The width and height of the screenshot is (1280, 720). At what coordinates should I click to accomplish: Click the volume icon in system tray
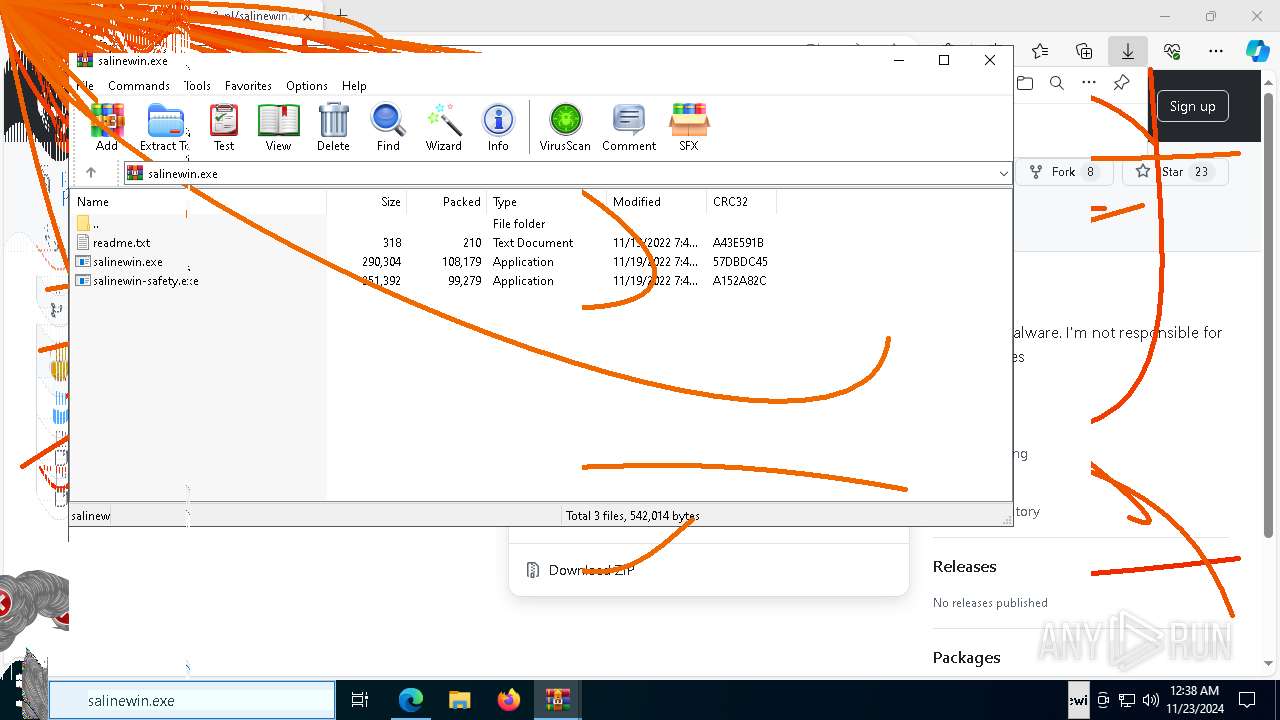pyautogui.click(x=1151, y=700)
